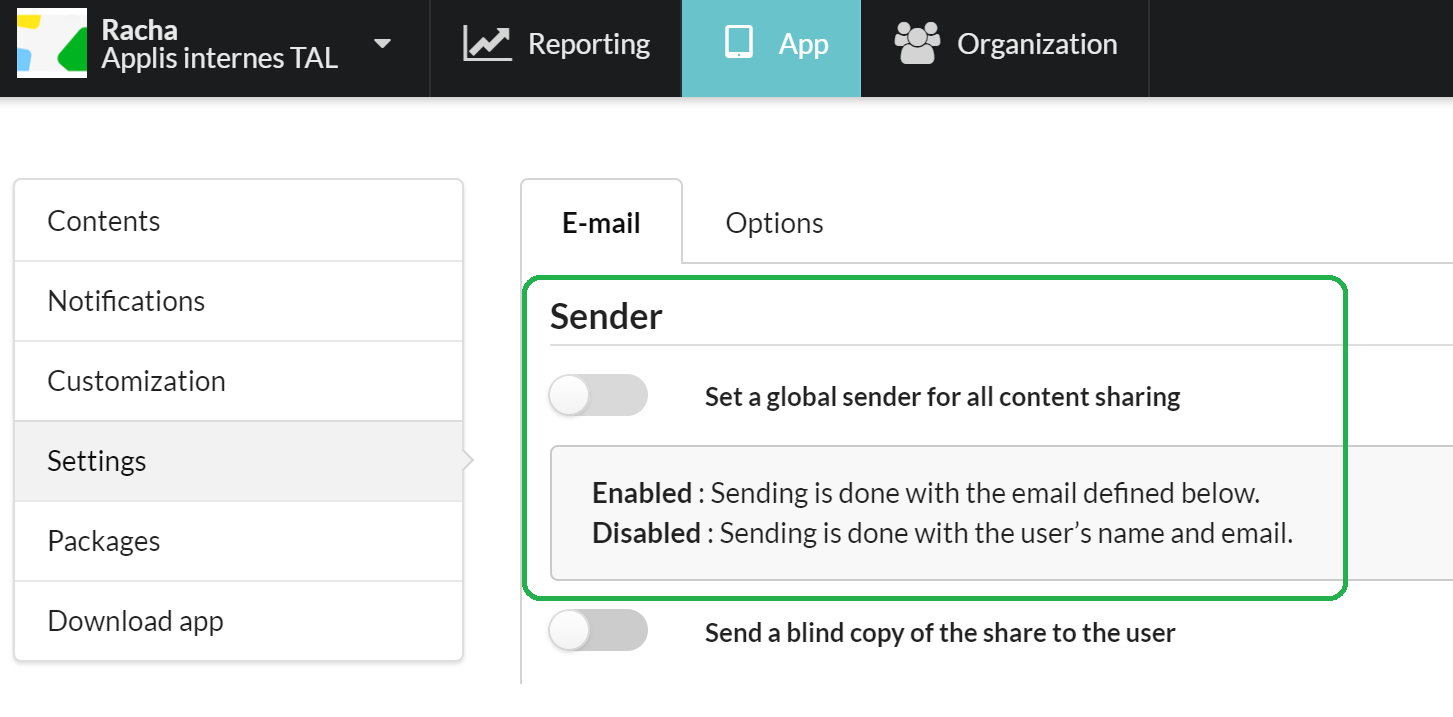This screenshot has width=1453, height=717.
Task: Go to Notifications in the sidebar
Action: [238, 301]
